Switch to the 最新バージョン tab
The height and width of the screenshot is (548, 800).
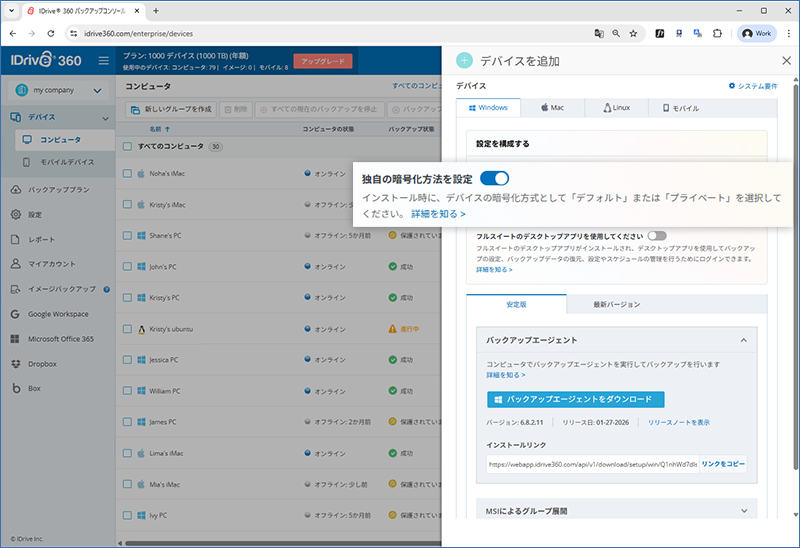coord(616,304)
